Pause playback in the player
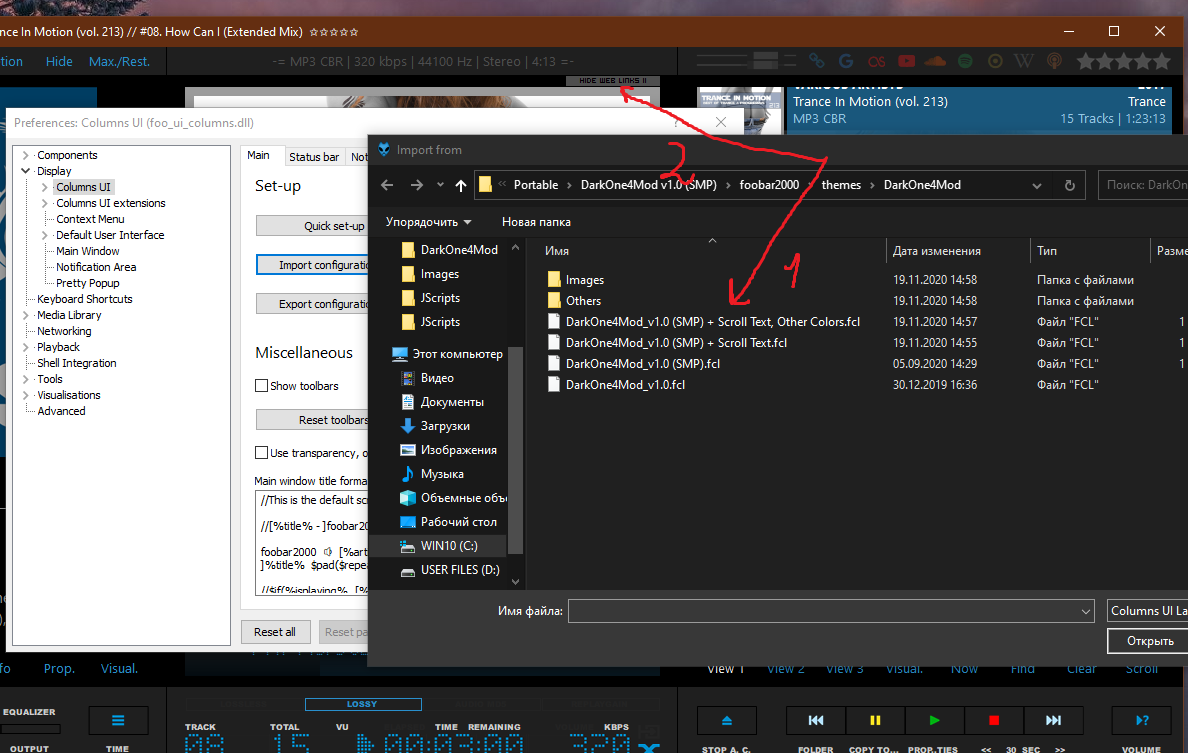The width and height of the screenshot is (1188, 753). pyautogui.click(x=875, y=720)
